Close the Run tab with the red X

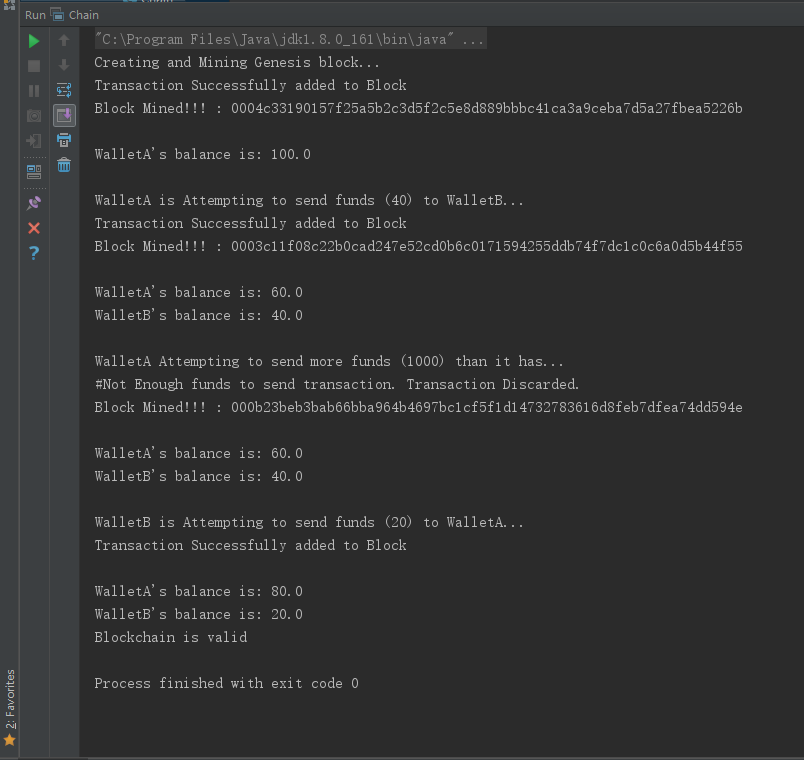(34, 228)
